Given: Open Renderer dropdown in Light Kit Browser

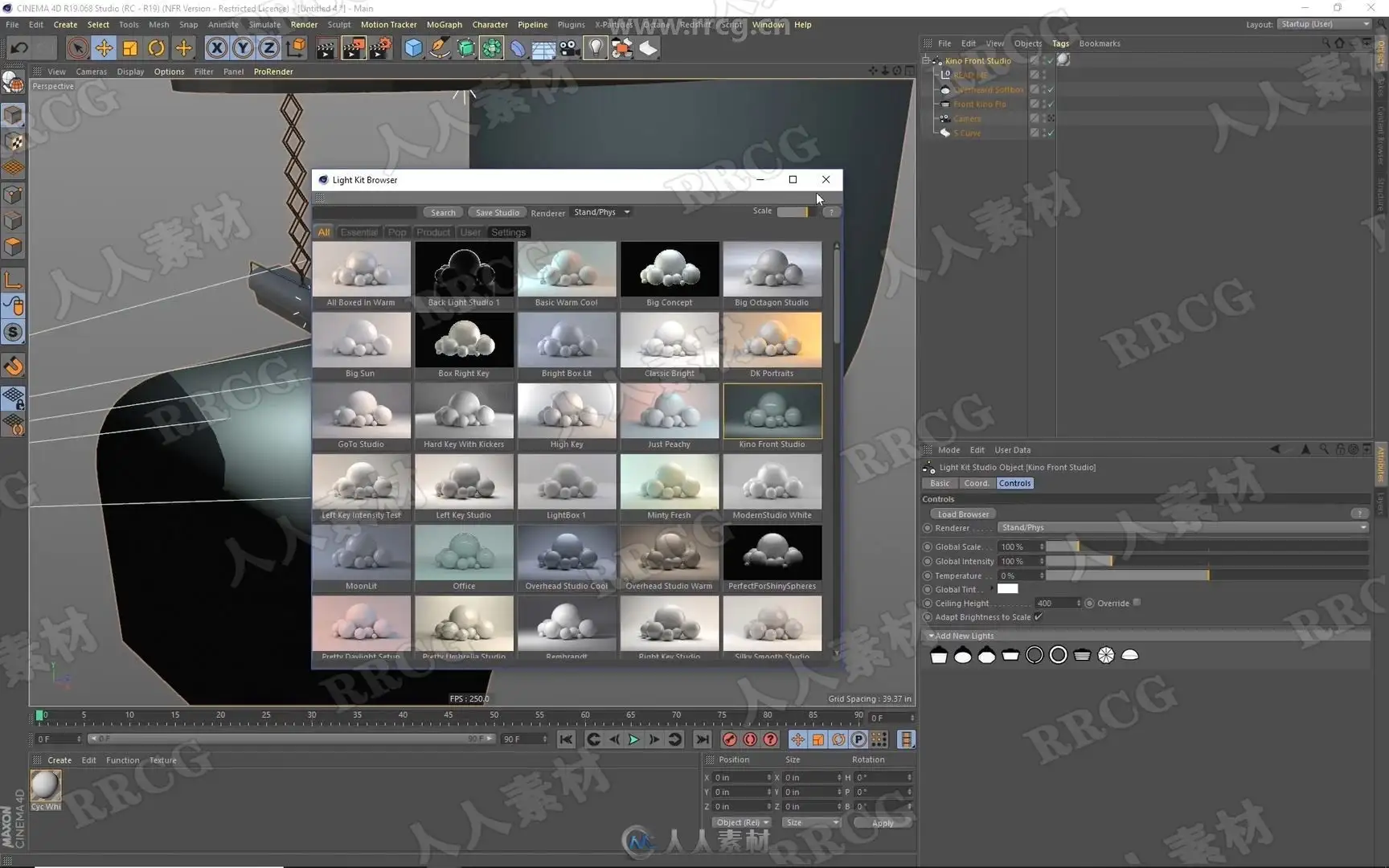Looking at the screenshot, I should tap(601, 212).
